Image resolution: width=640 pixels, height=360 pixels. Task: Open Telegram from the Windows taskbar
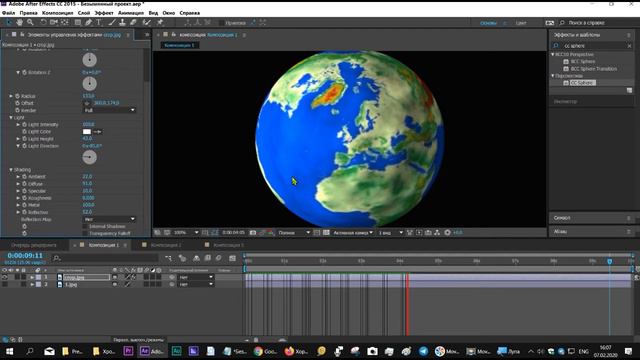424,351
